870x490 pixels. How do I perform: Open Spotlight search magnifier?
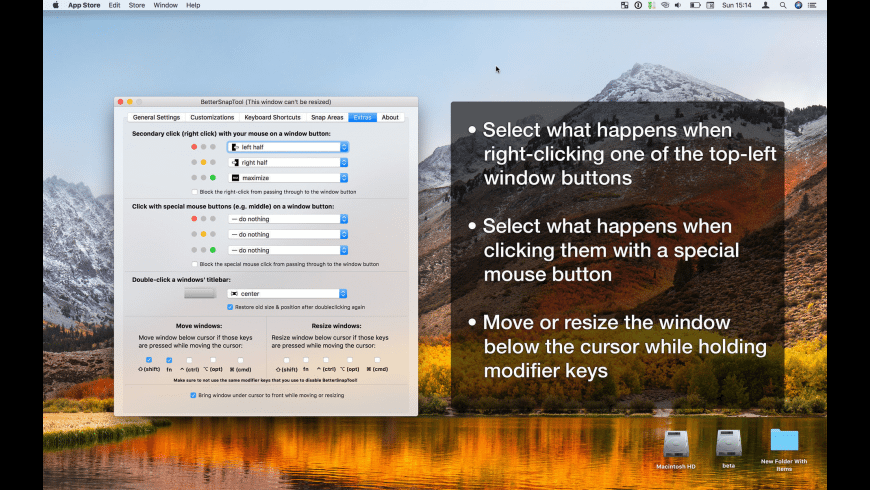point(783,5)
